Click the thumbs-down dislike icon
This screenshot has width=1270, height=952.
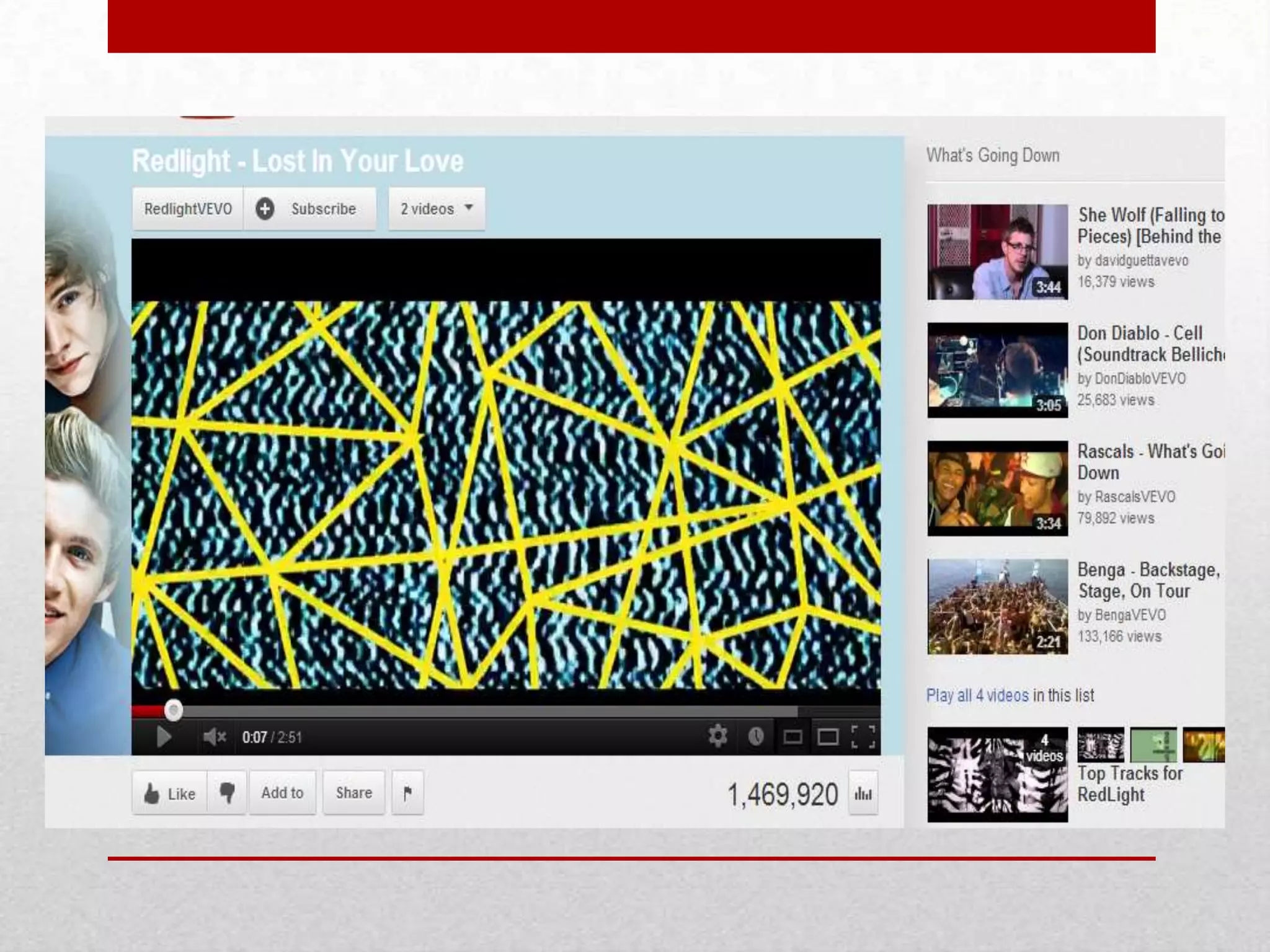click(x=228, y=793)
